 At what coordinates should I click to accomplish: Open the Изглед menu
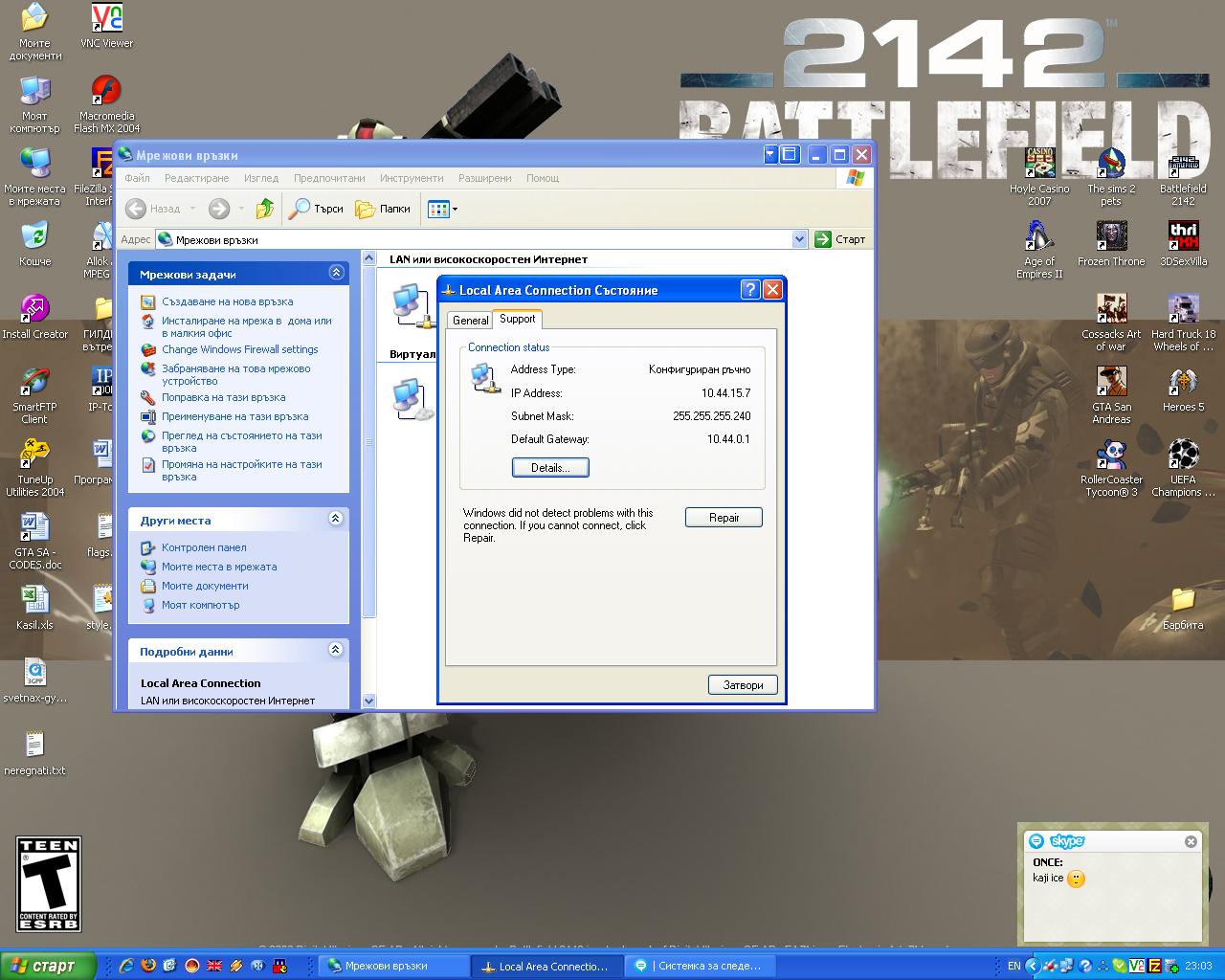(x=261, y=178)
